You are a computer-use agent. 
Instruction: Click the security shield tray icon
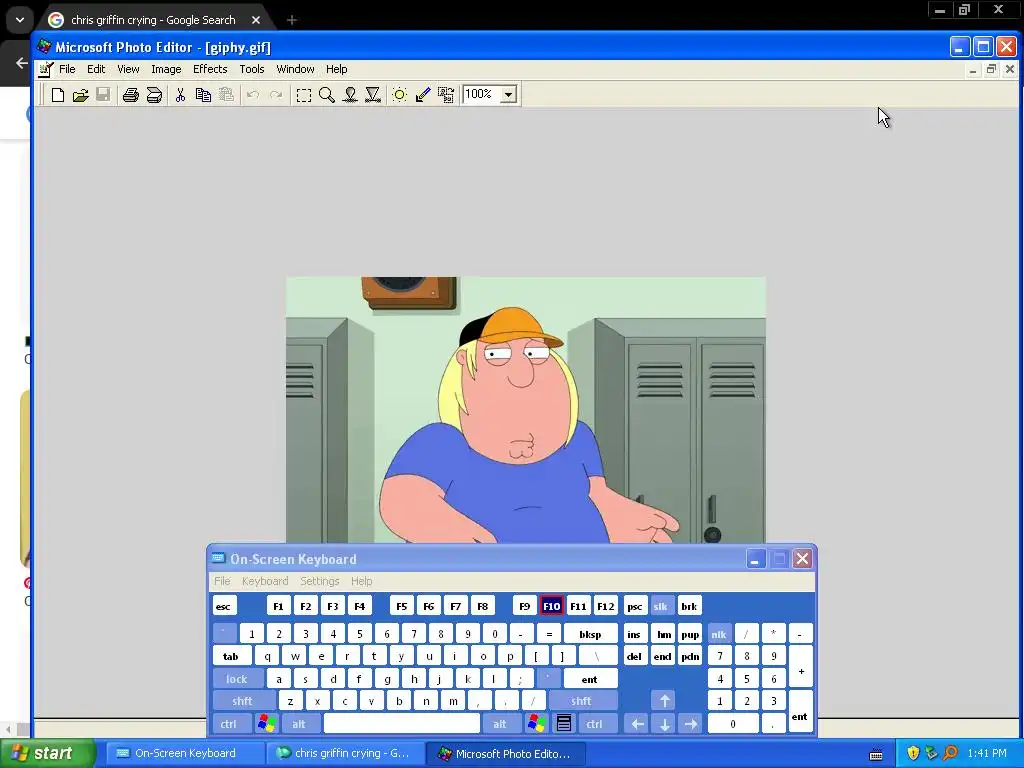pyautogui.click(x=913, y=754)
